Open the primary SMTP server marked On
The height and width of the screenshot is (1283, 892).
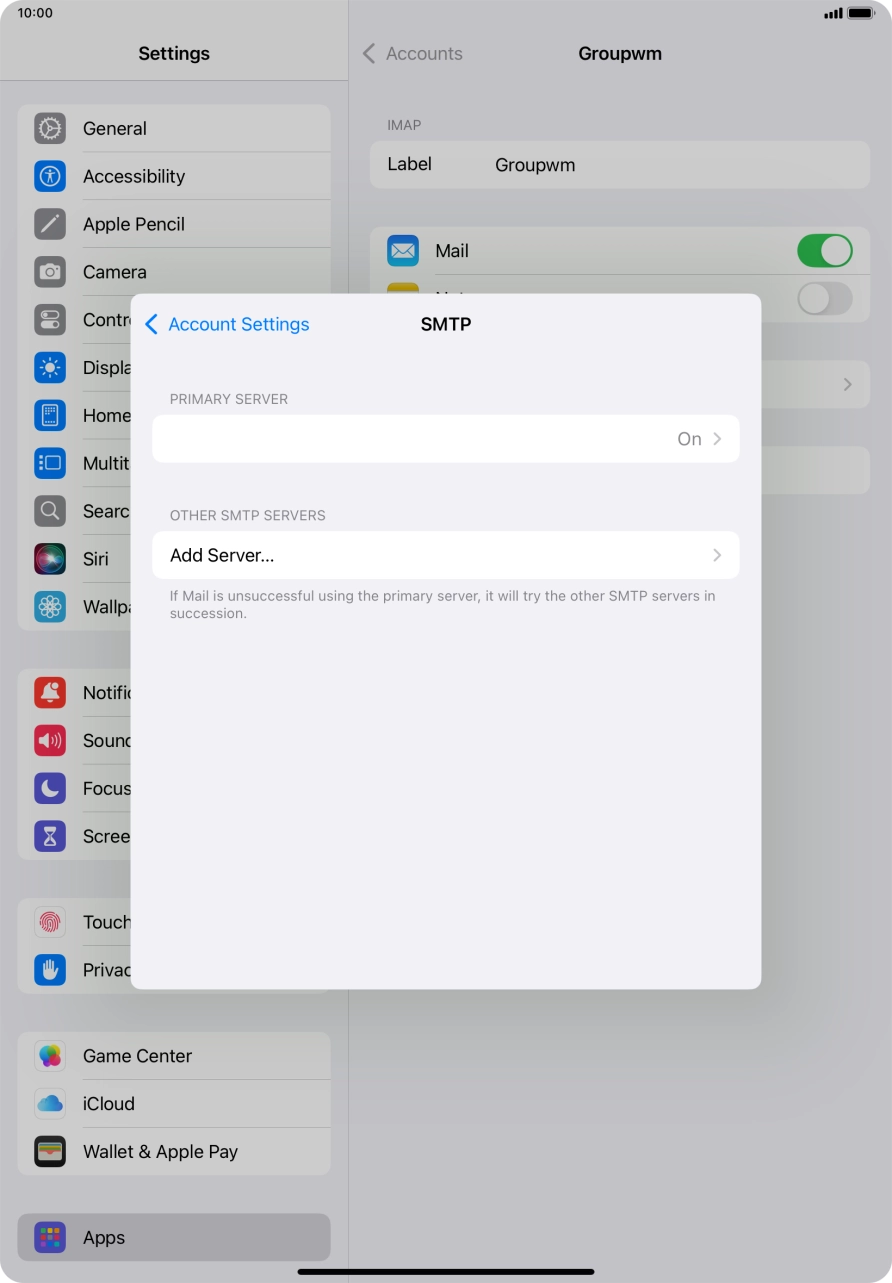tap(446, 438)
